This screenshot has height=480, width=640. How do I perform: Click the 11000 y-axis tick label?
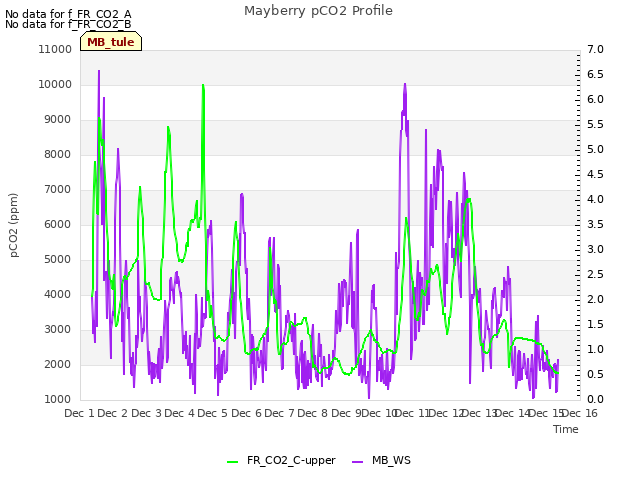point(55,49)
